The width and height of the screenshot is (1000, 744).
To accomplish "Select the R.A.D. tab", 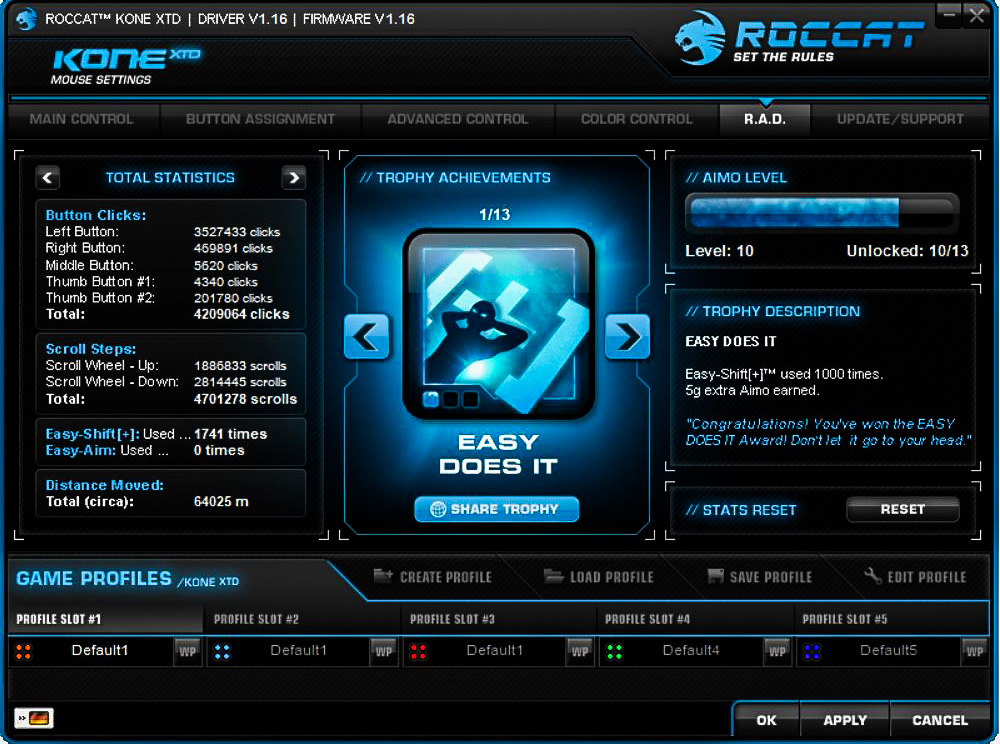I will click(x=765, y=119).
